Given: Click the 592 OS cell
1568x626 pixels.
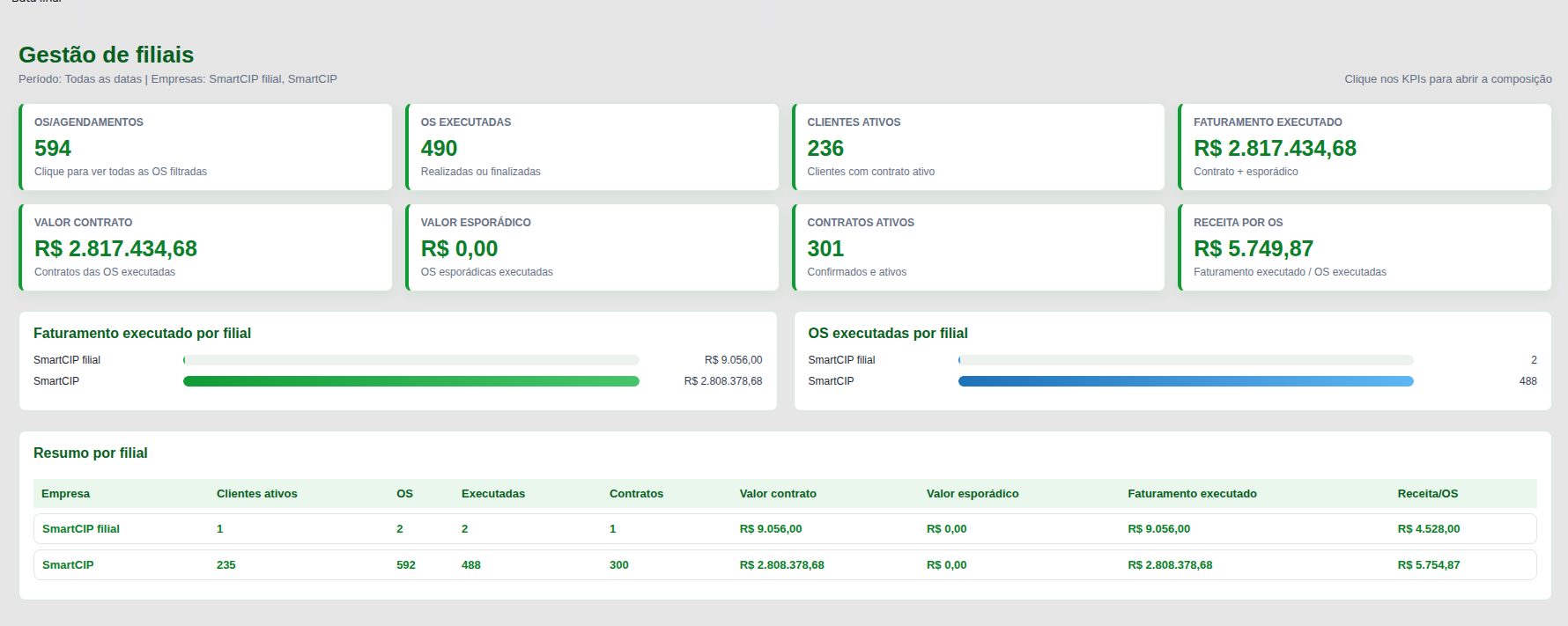Looking at the screenshot, I should pos(406,565).
